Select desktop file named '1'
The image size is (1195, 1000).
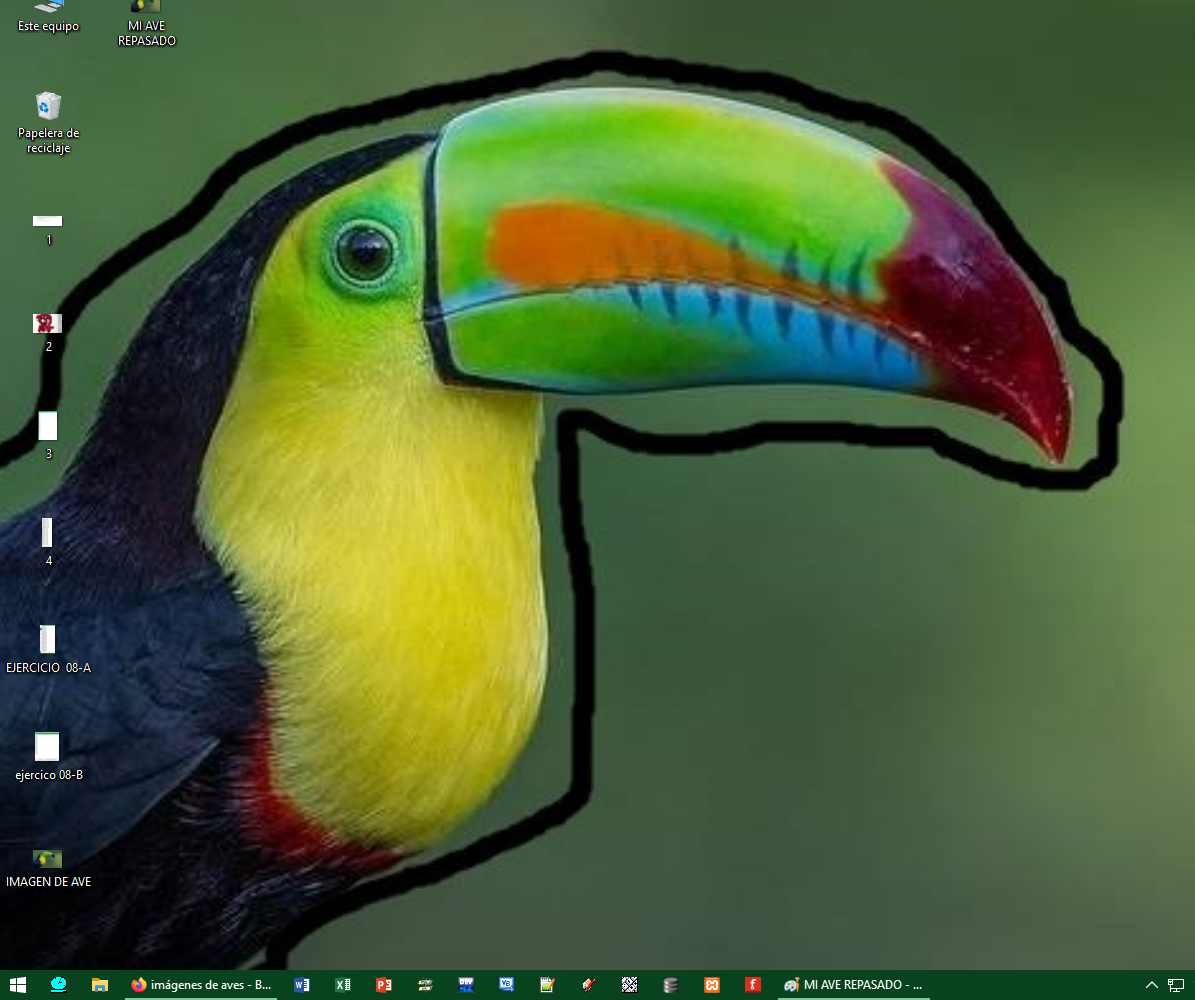[48, 229]
